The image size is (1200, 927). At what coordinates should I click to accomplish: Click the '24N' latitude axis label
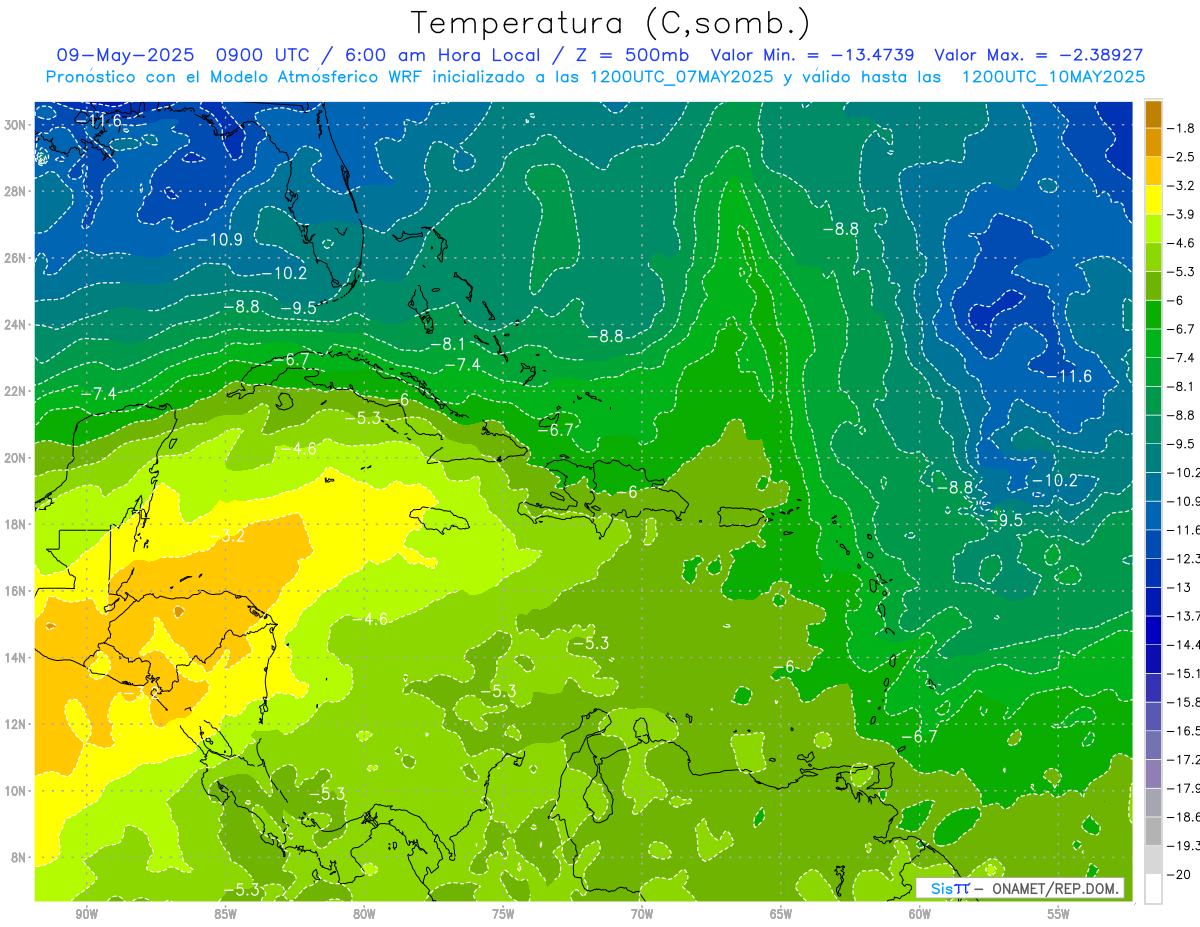[x=15, y=325]
